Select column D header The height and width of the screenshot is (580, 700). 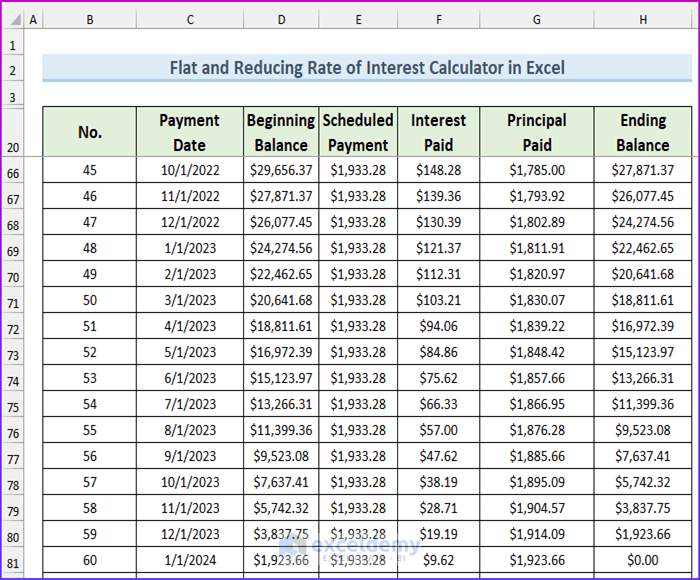click(x=281, y=20)
